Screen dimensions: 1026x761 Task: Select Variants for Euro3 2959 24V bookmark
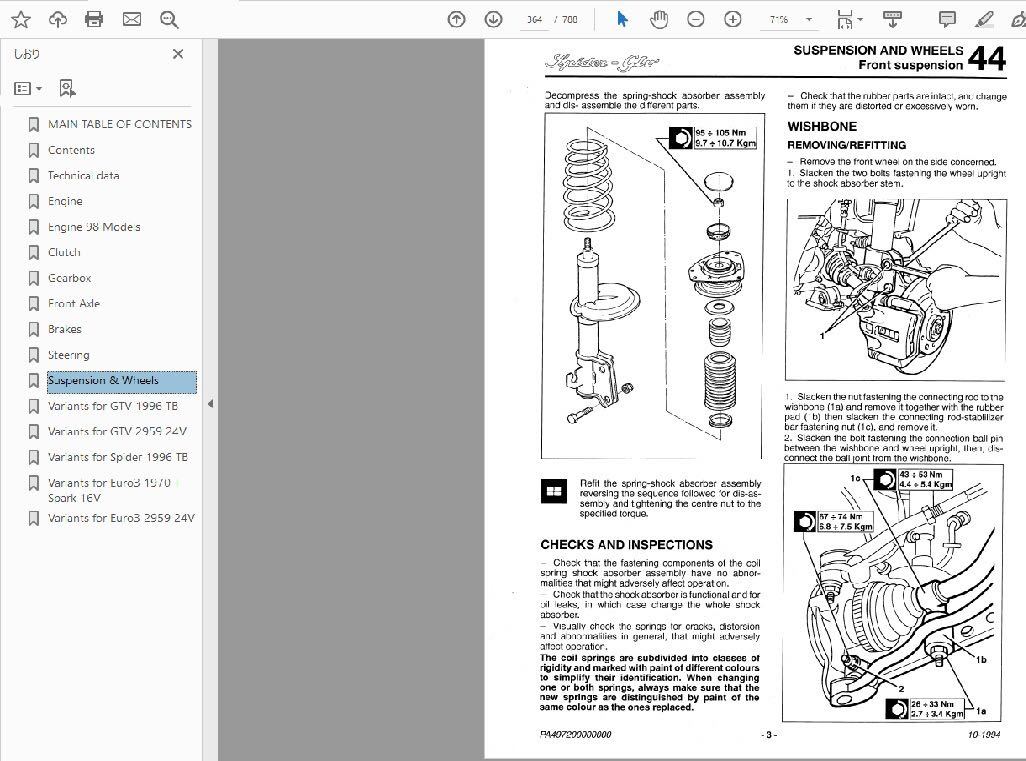tap(122, 518)
